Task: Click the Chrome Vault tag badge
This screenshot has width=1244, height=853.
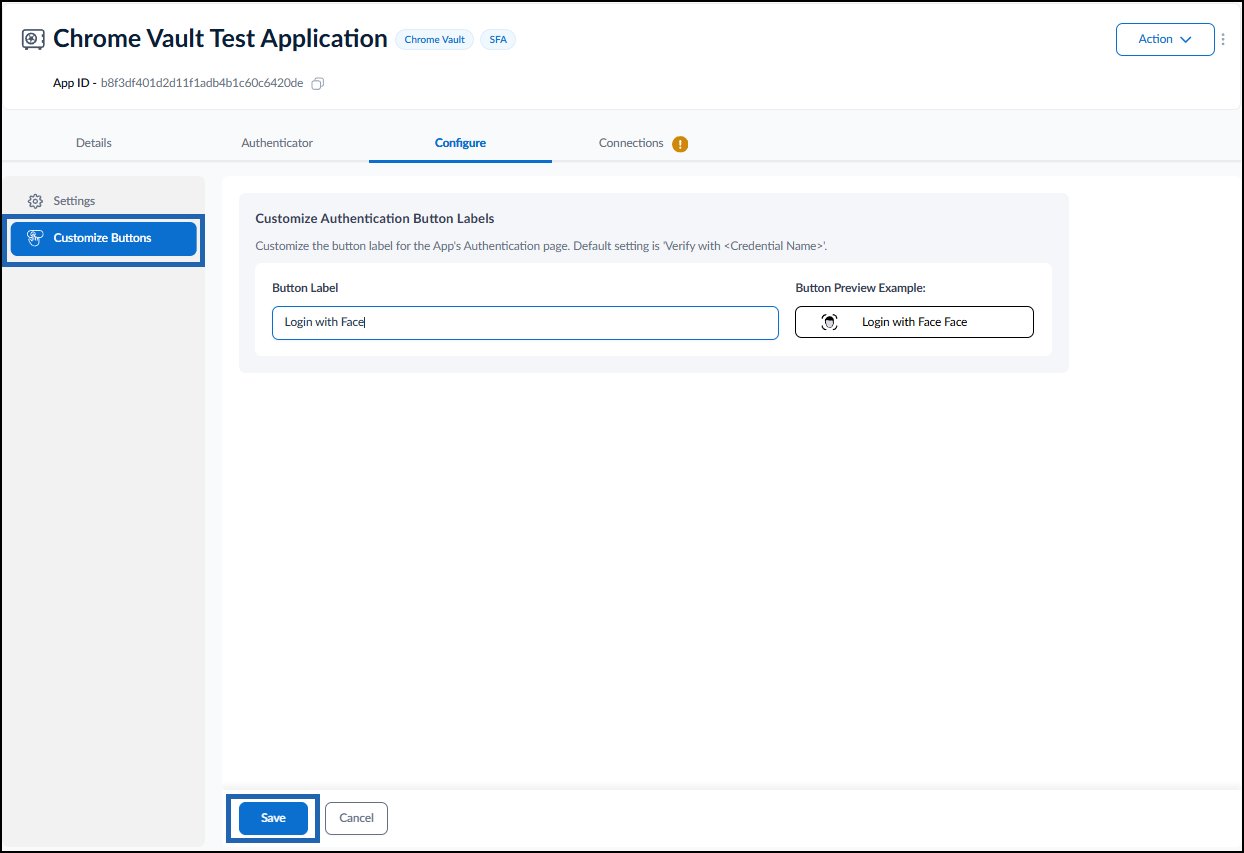Action: [434, 40]
